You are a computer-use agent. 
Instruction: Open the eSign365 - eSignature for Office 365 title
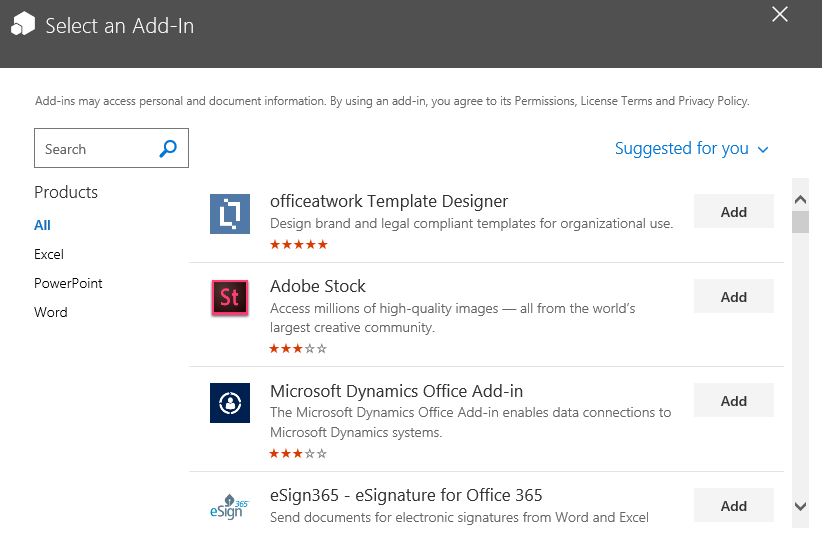click(406, 495)
